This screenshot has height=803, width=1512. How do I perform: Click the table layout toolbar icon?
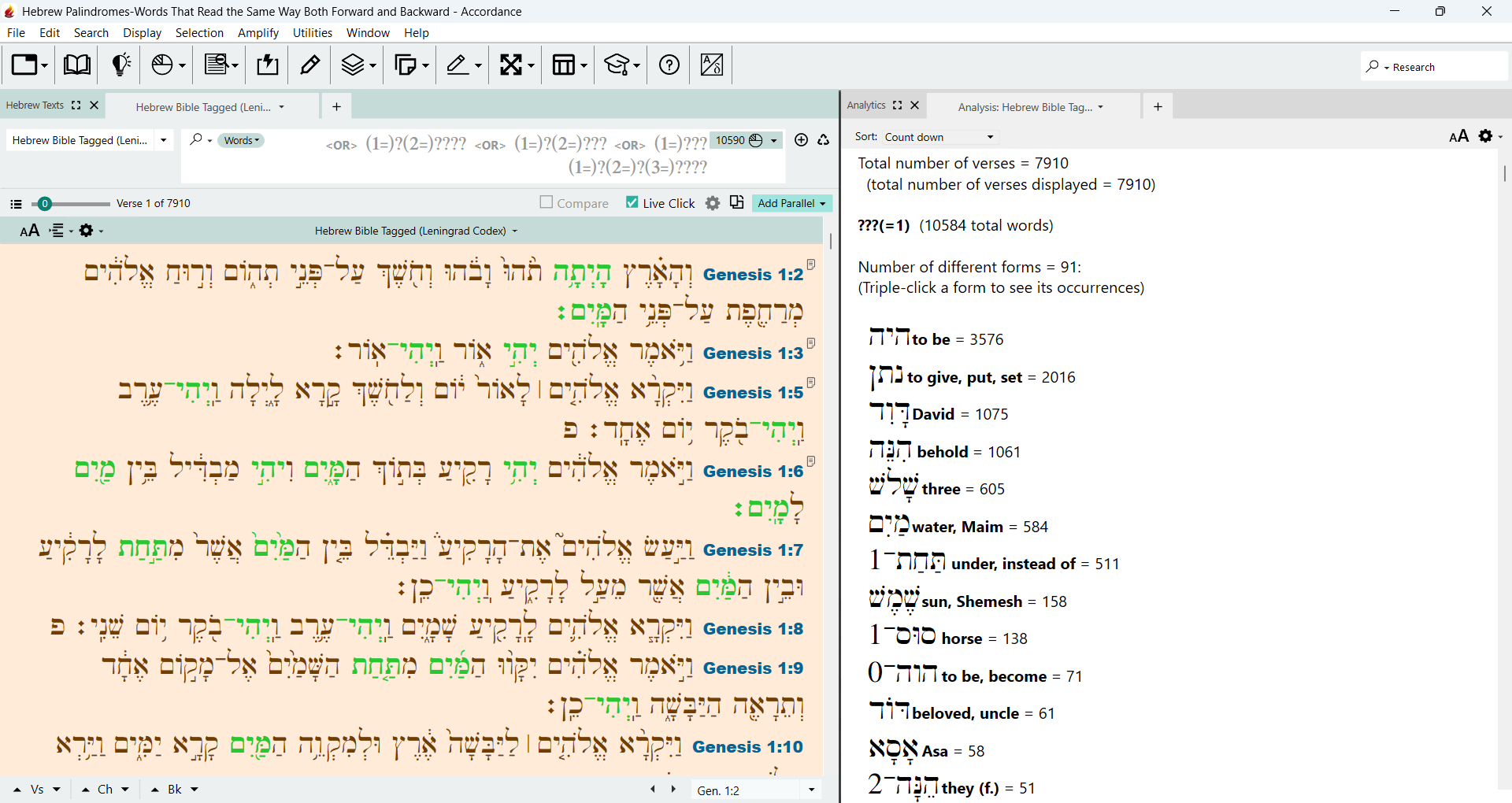coord(570,65)
